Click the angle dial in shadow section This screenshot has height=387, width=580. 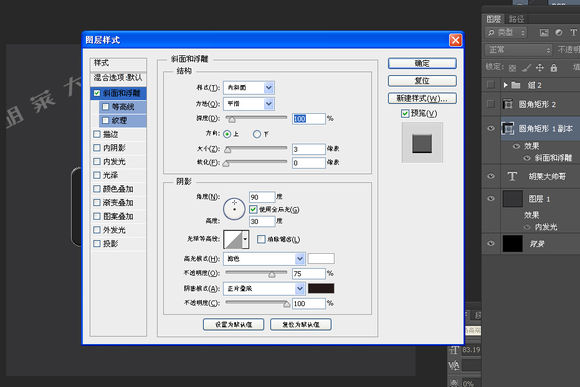pyautogui.click(x=234, y=209)
